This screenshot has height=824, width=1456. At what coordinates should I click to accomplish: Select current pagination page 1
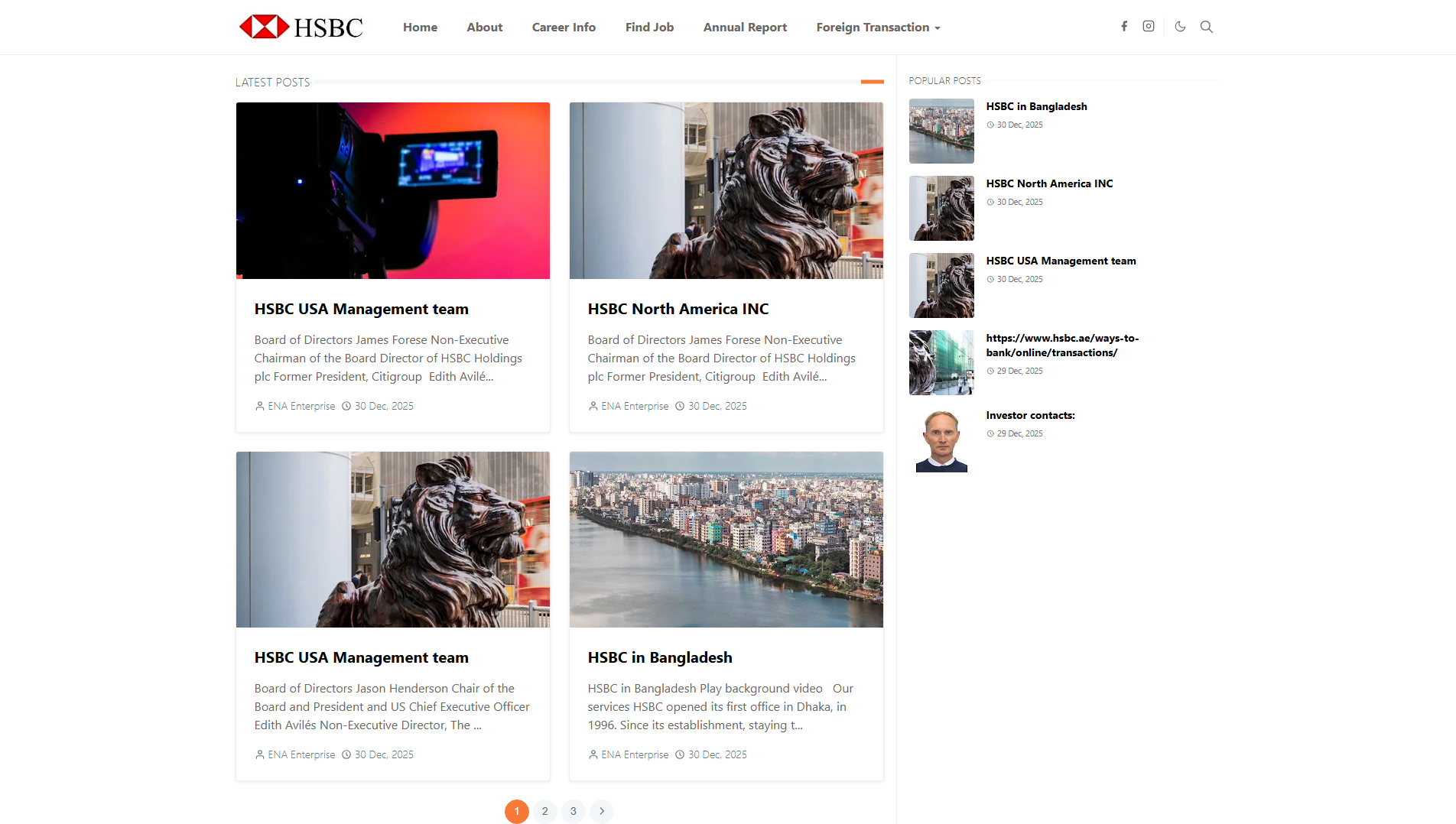(517, 811)
